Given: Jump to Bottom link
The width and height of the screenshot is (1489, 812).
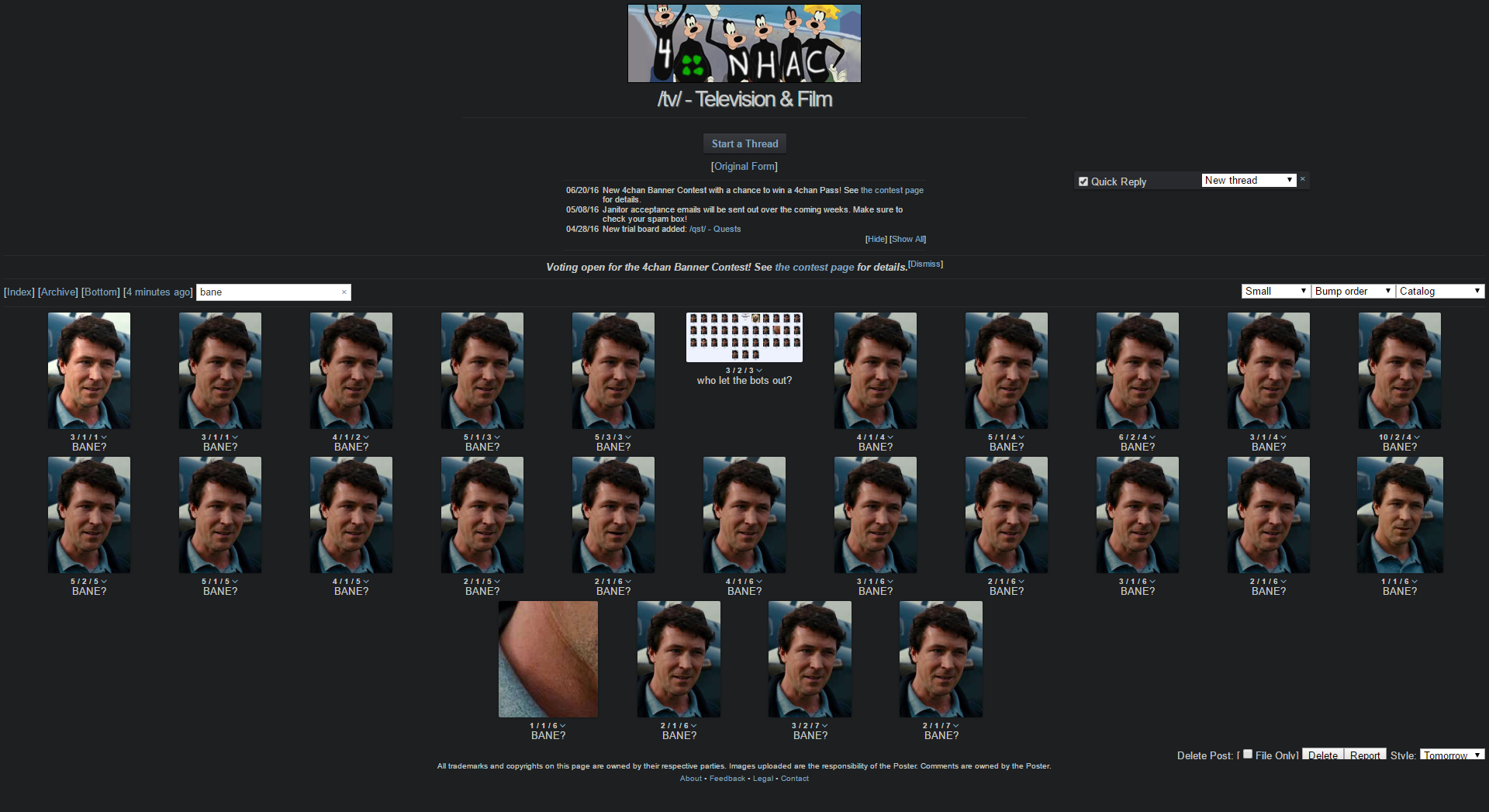Looking at the screenshot, I should click(x=101, y=292).
